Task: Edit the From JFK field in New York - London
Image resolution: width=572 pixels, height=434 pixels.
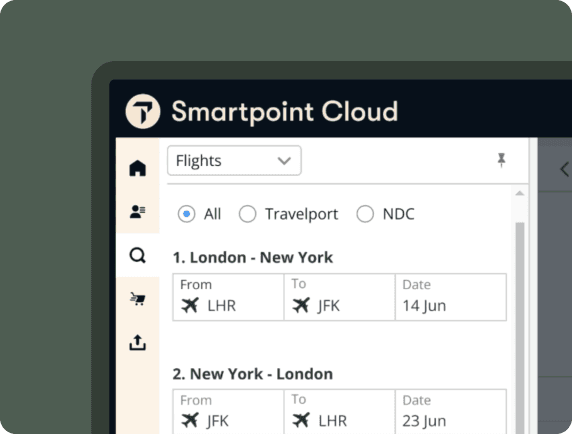Action: 228,412
